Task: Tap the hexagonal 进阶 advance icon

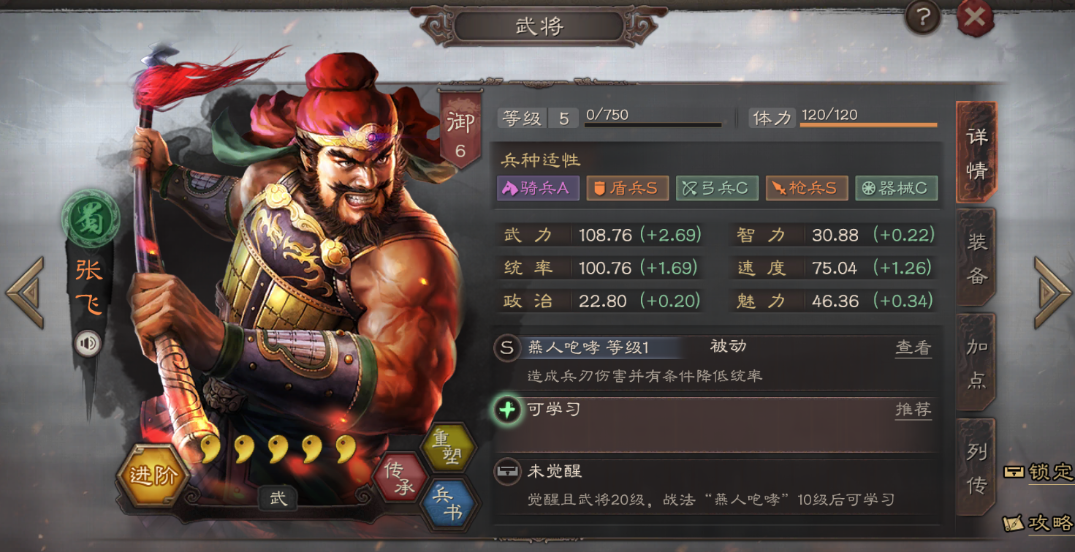Action: pos(152,477)
